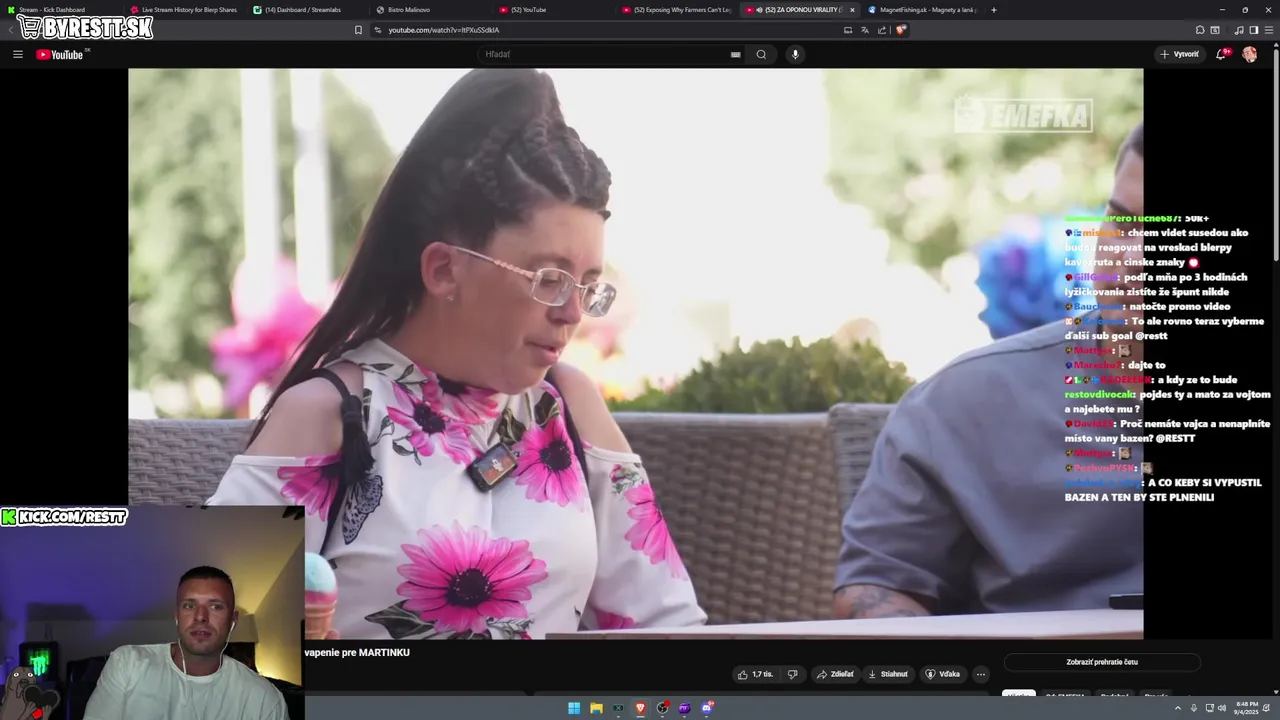Toggle the browser sidebar panel icon
The width and height of the screenshot is (1280, 720).
1254,30
